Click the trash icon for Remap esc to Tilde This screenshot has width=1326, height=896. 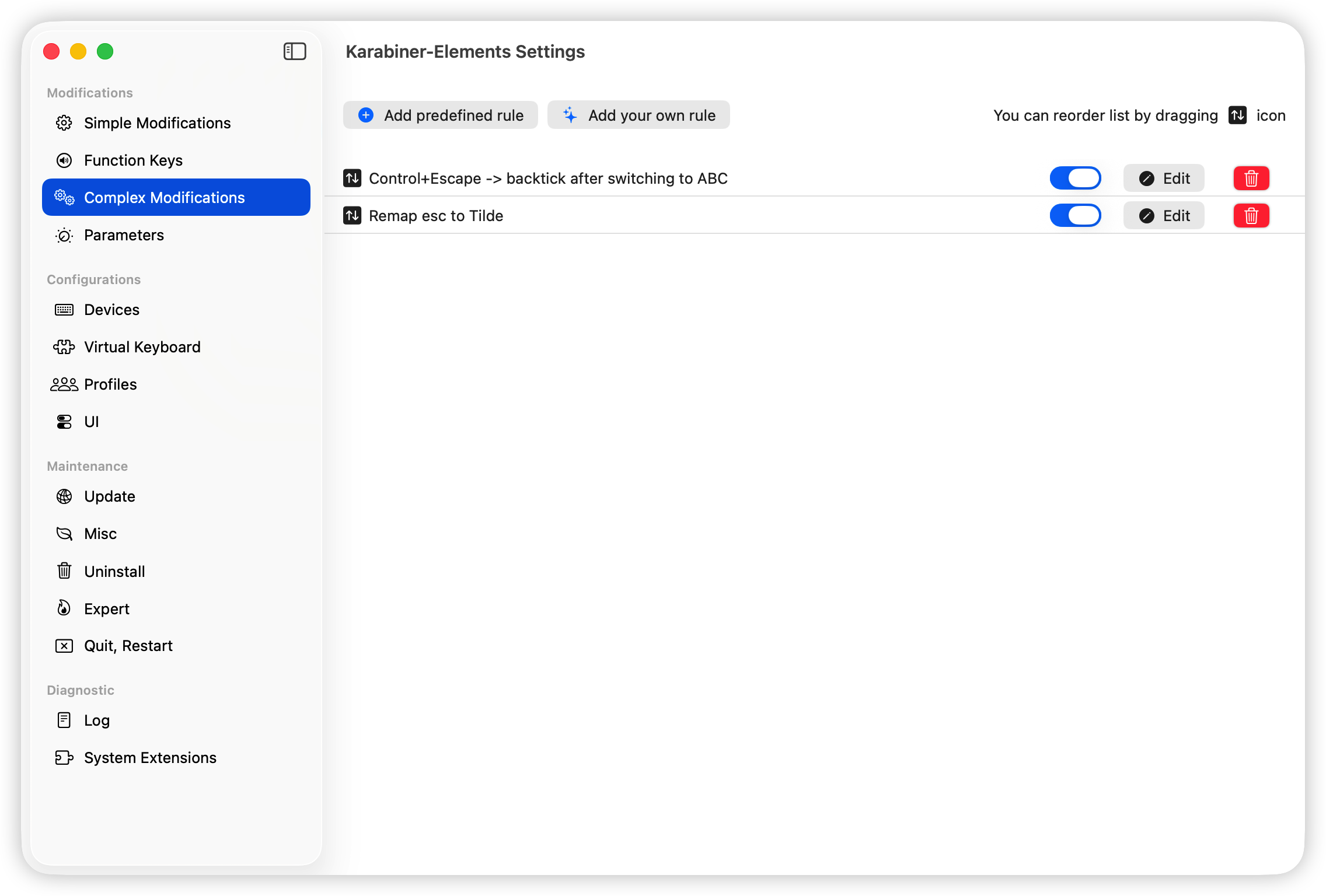pos(1251,216)
